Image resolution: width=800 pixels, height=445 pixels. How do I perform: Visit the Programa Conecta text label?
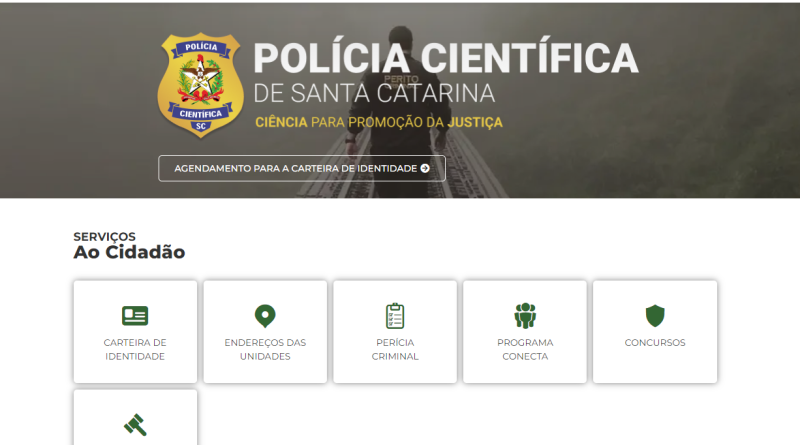(525, 349)
